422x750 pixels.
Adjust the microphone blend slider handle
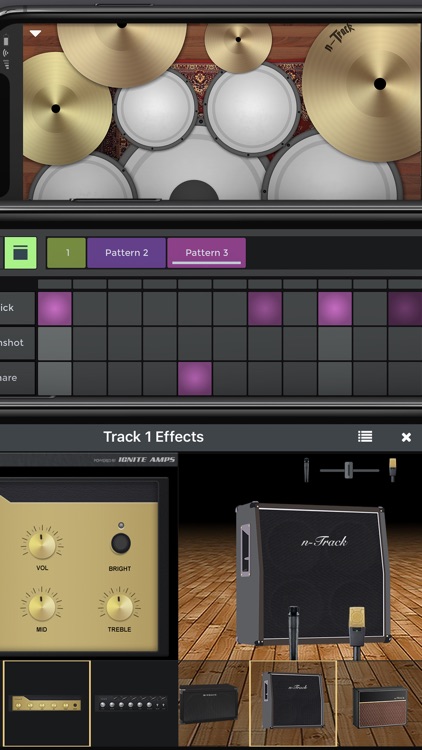348,470
